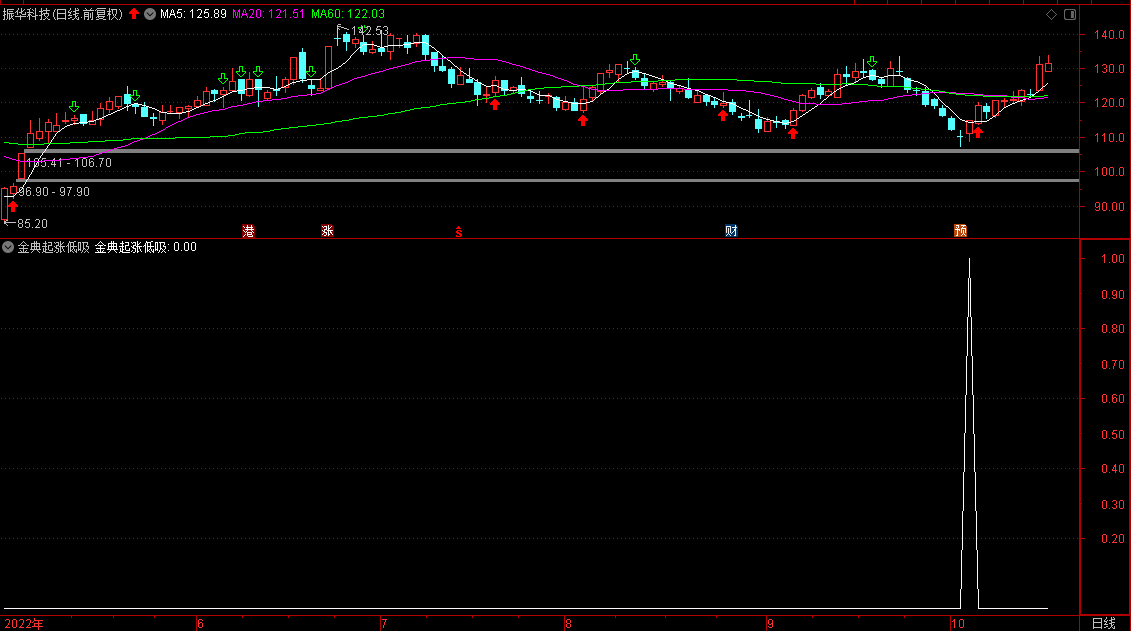Click the 130.00 price axis label
The height and width of the screenshot is (631, 1131).
tap(1109, 69)
